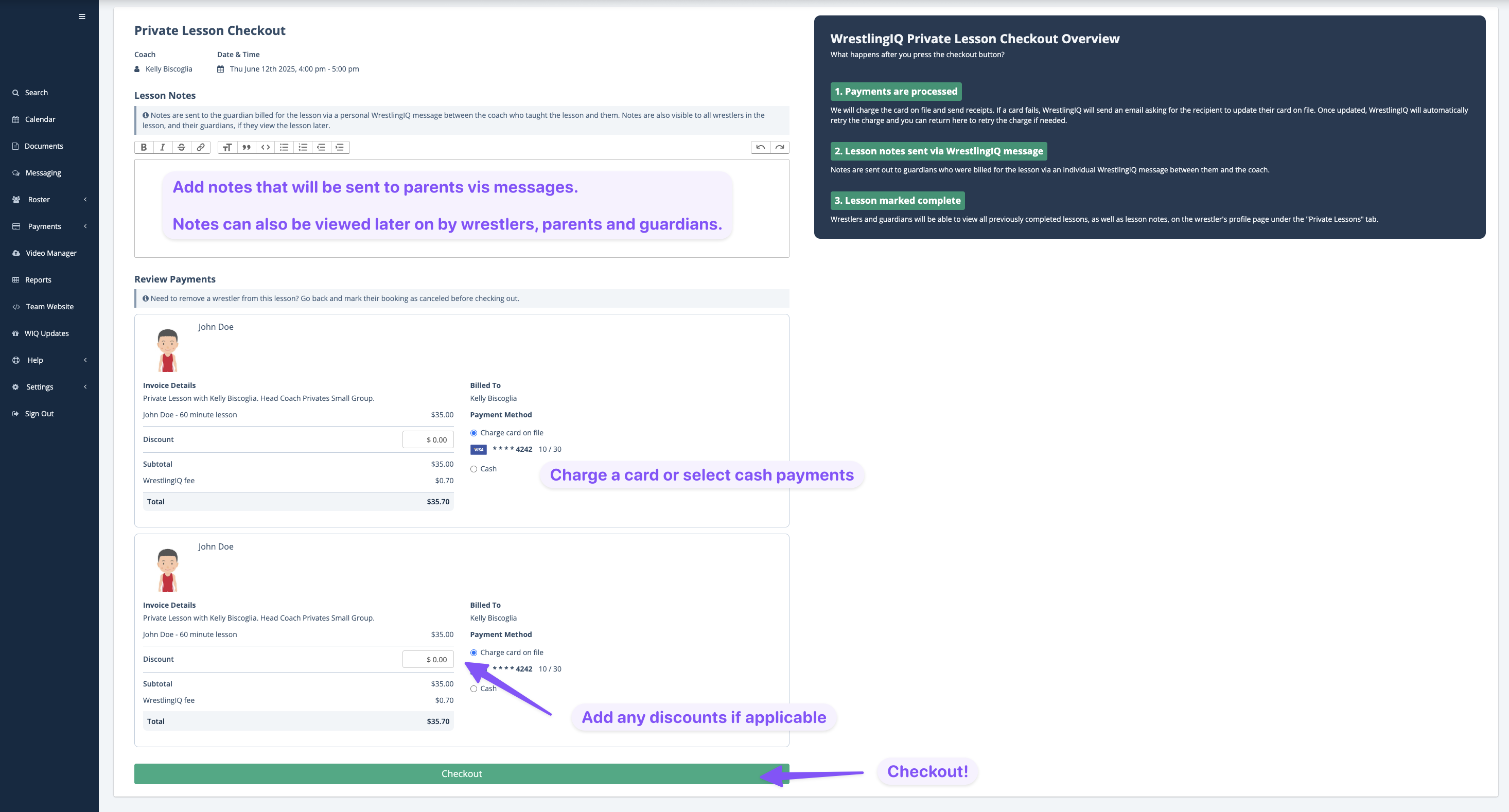Screen dimensions: 1509x812
Task: Open the Calendar page
Action: coord(41,119)
